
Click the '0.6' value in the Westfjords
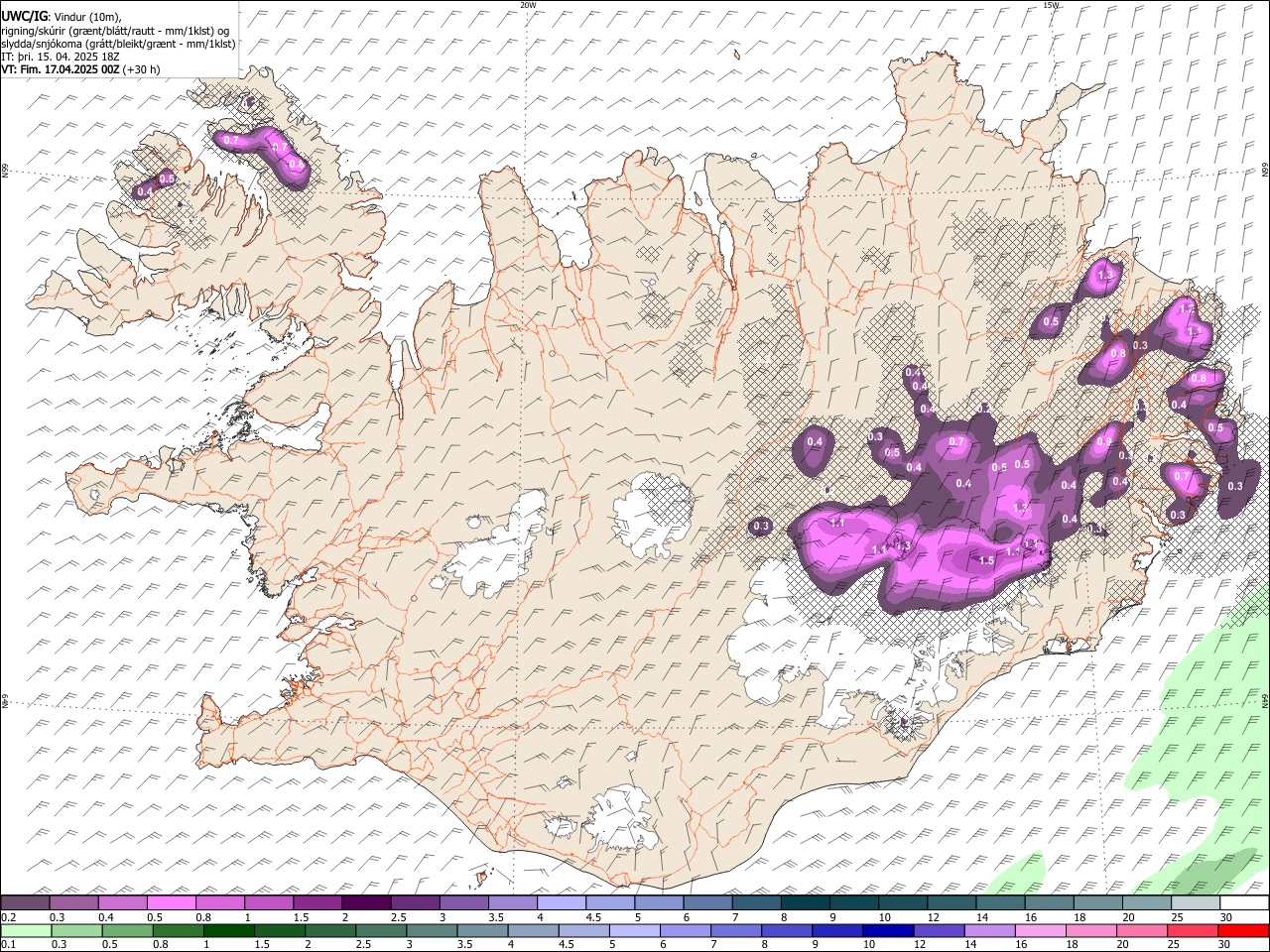tap(295, 164)
